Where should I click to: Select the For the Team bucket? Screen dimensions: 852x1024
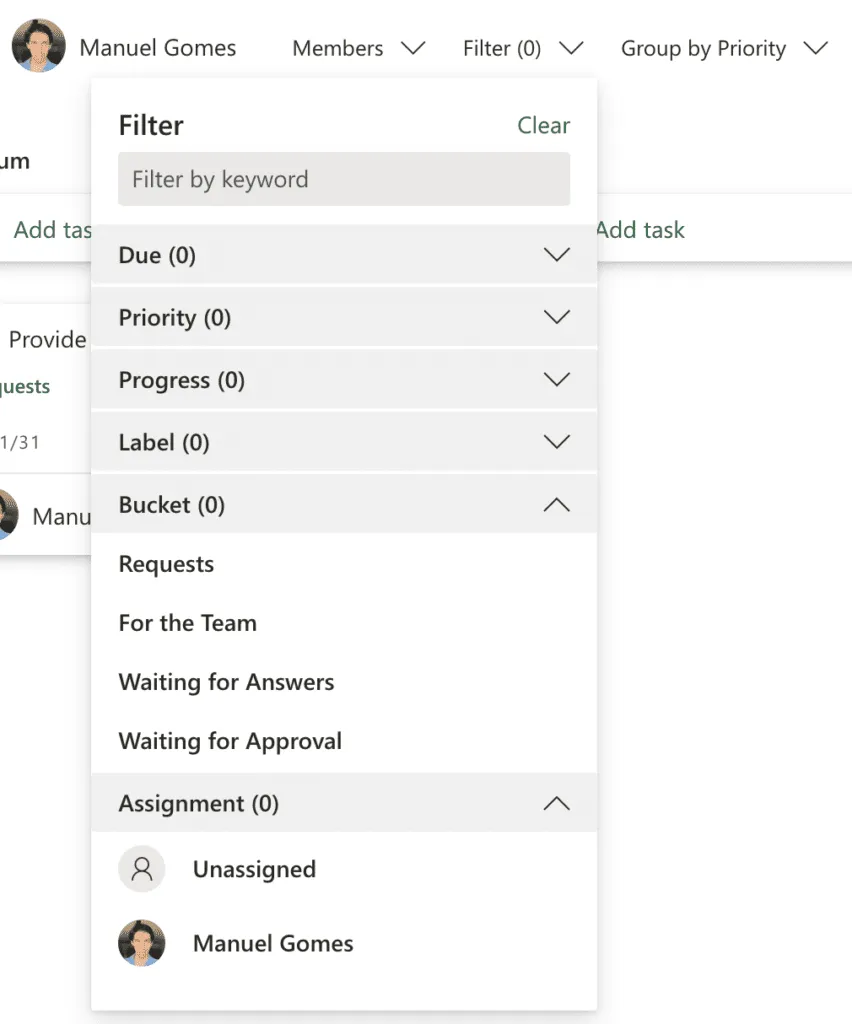pos(187,623)
